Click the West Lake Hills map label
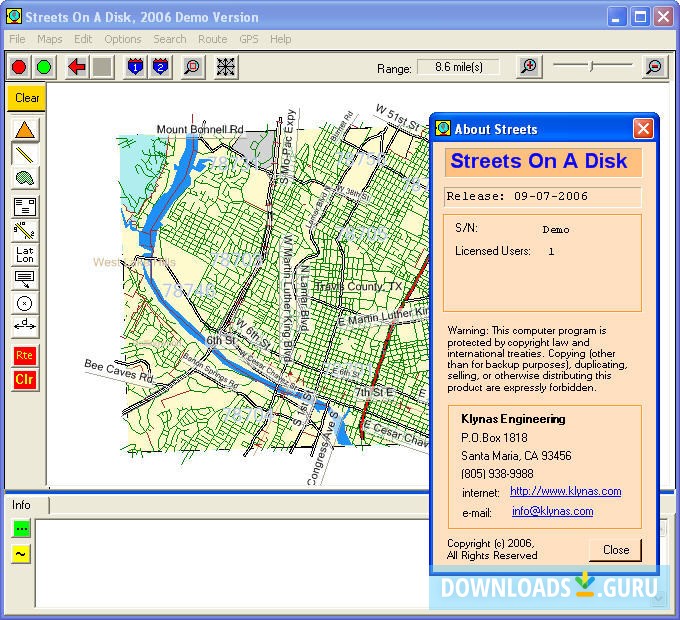Screen dimensions: 680x620 point(134,262)
